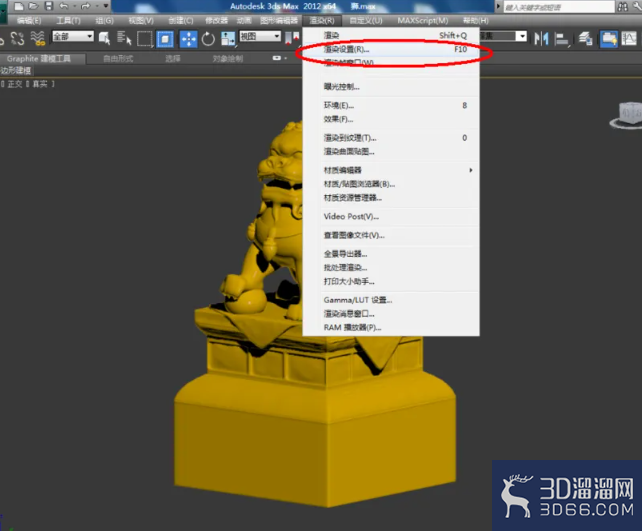Choose 全景导出器... menu entry
This screenshot has width=642, height=531.
(391, 254)
